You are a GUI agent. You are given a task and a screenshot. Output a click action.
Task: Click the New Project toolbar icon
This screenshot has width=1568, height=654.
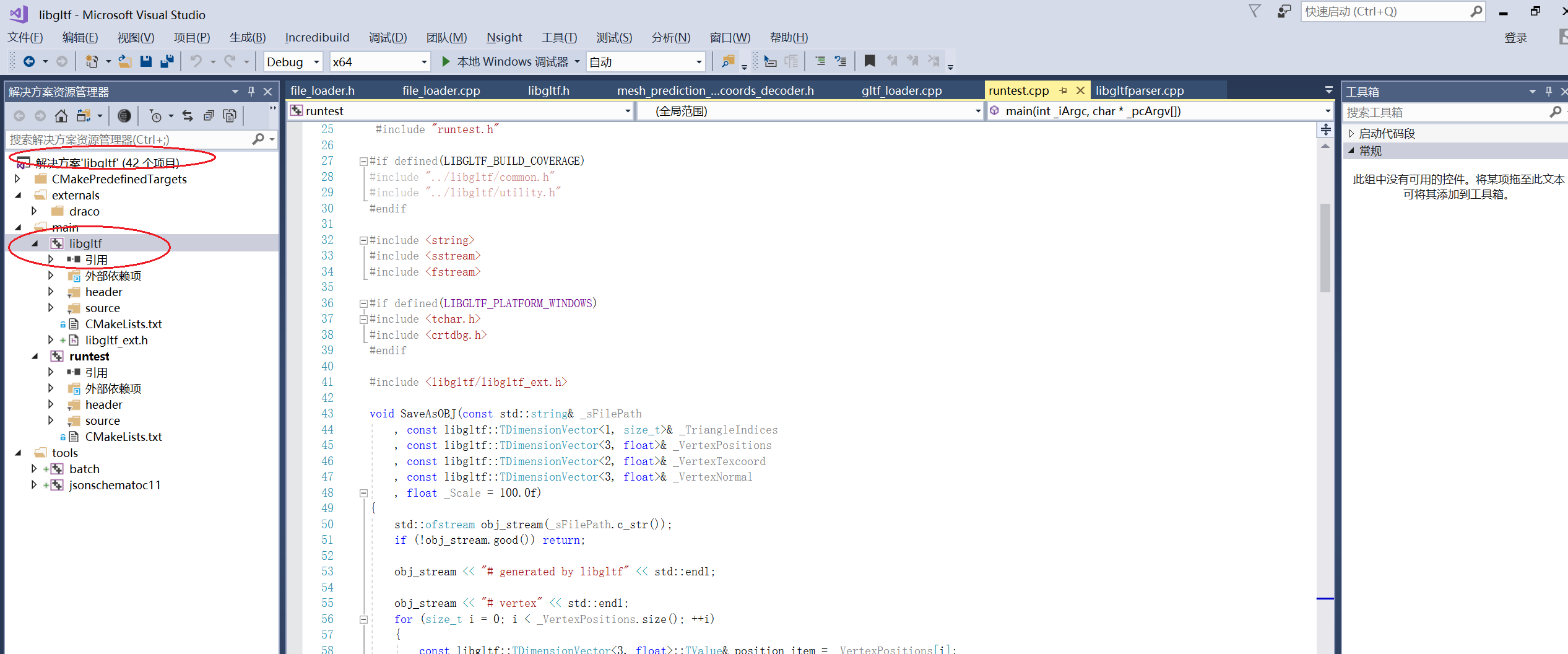pos(91,61)
